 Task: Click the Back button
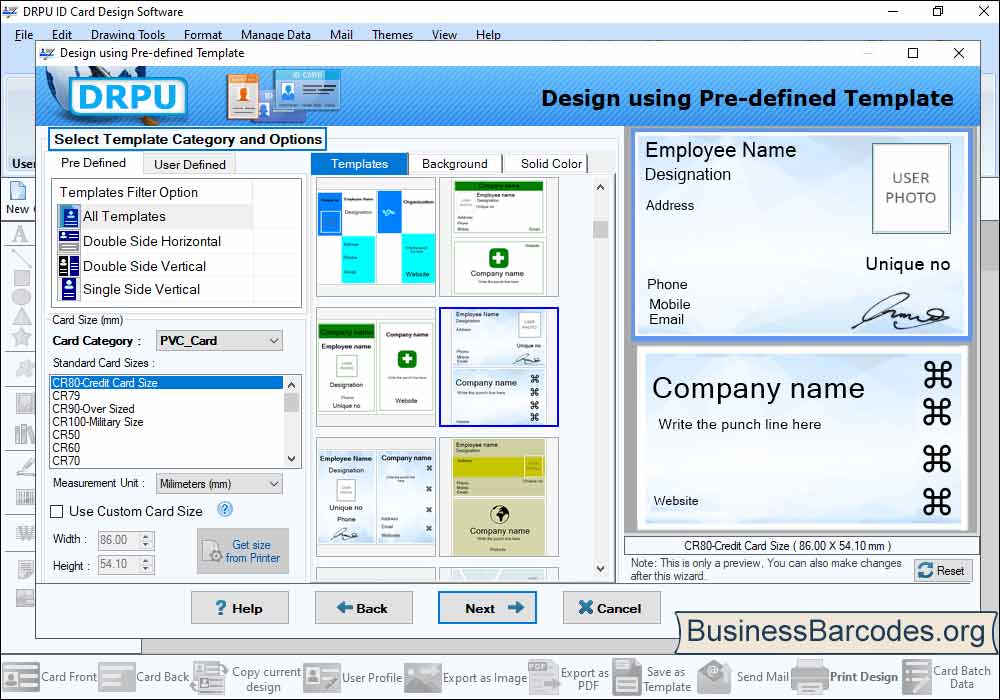[364, 608]
